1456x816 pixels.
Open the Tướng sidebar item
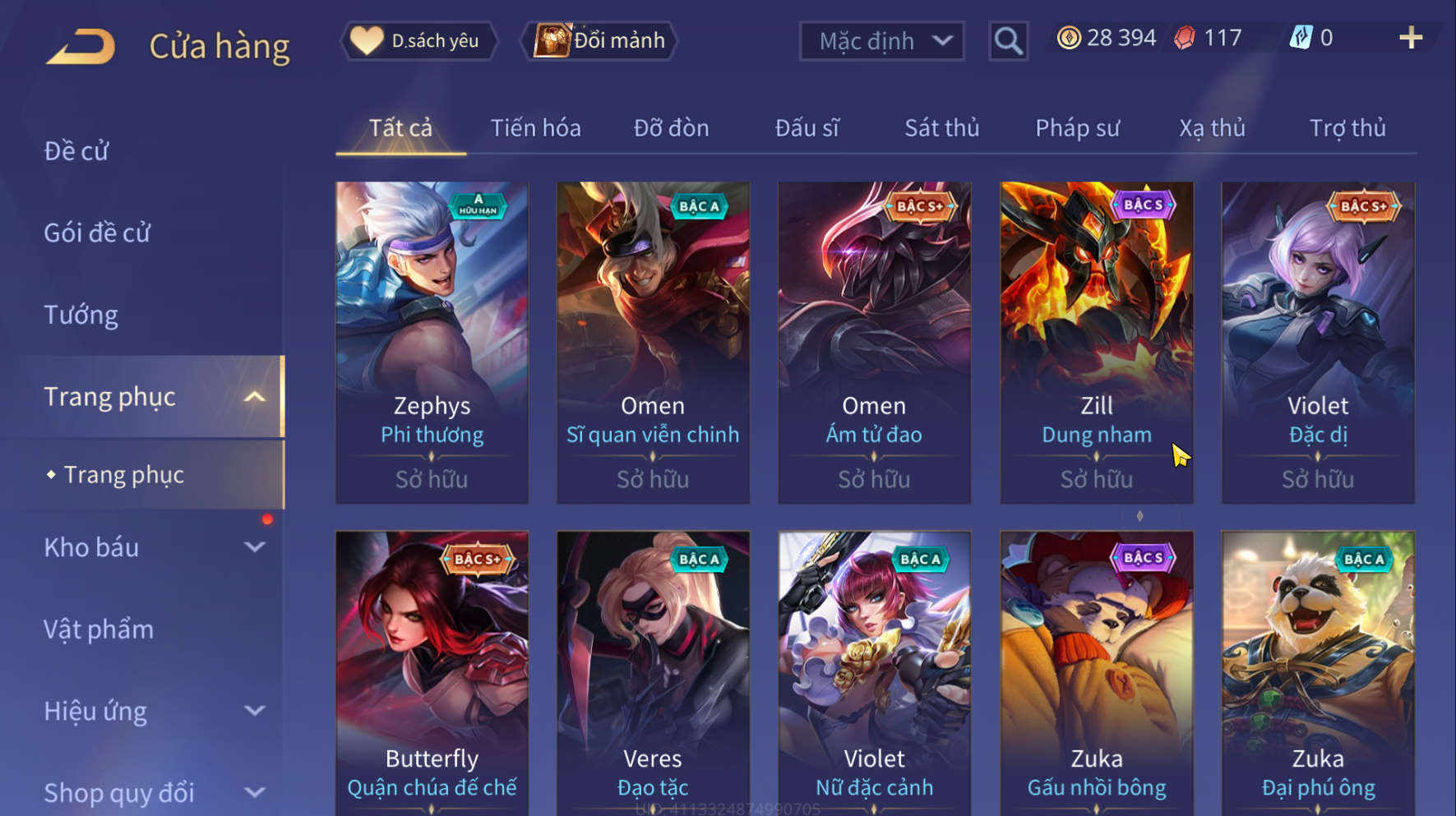(81, 315)
